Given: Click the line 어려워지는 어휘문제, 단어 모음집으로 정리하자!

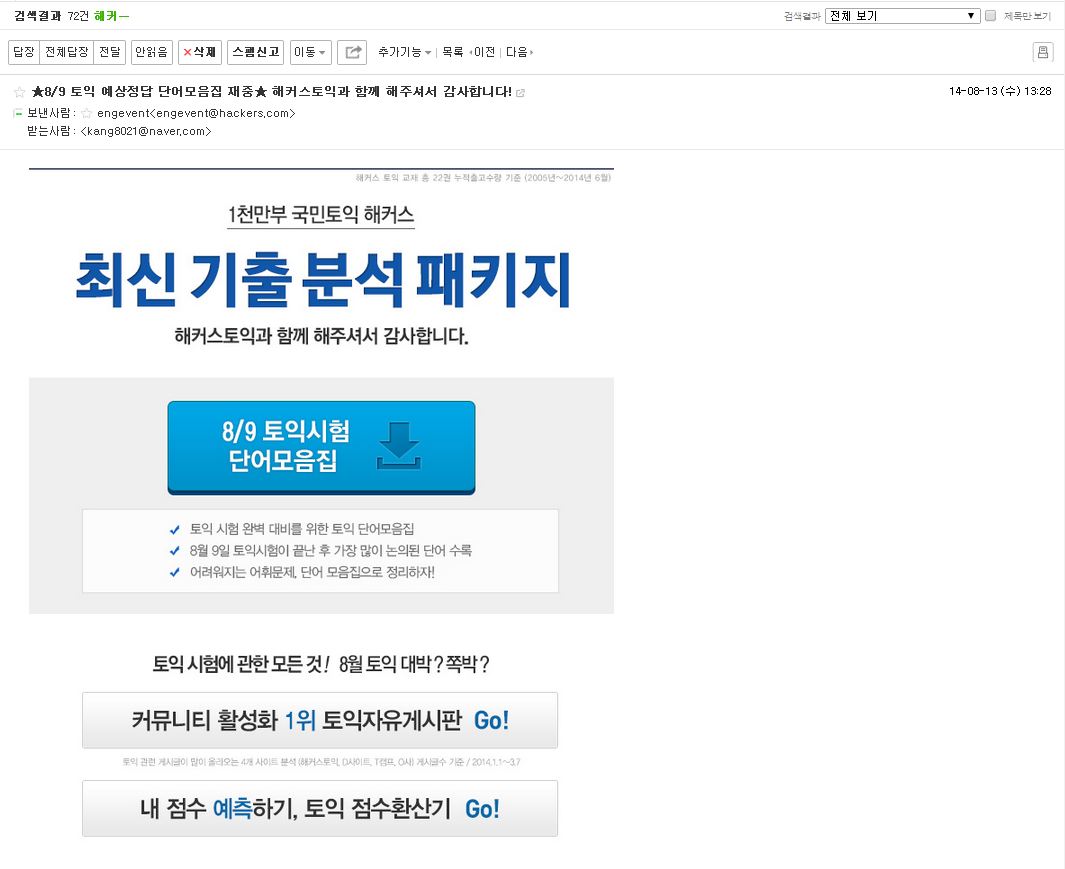Looking at the screenshot, I should [312, 572].
